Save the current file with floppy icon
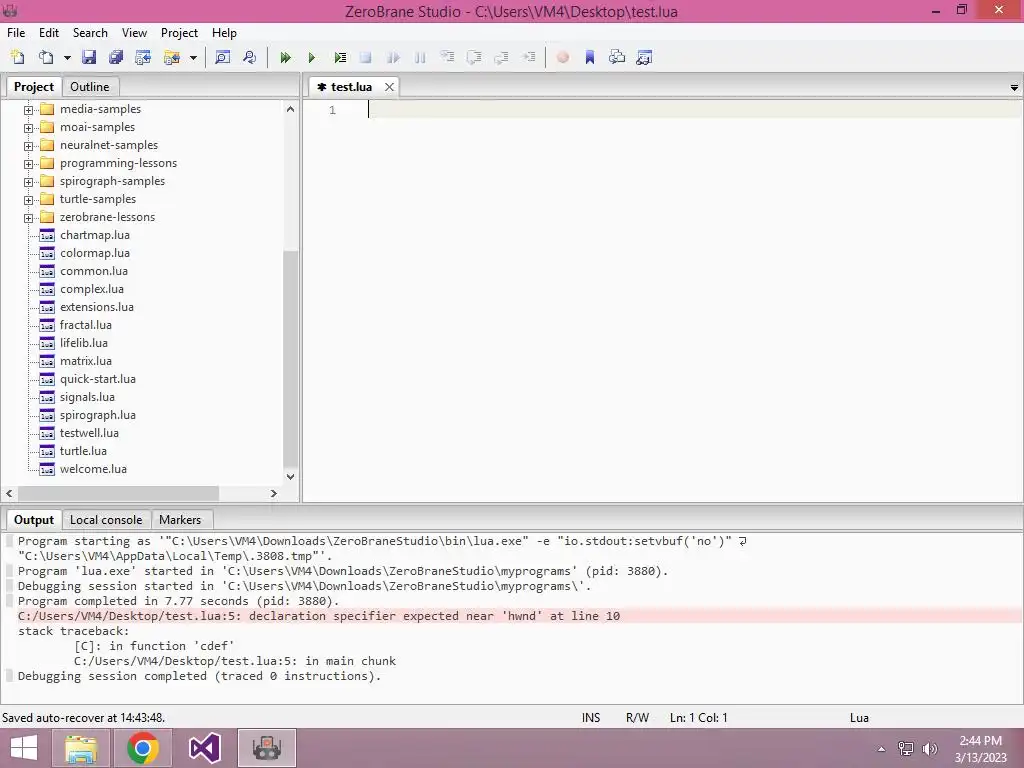This screenshot has width=1024, height=768. click(89, 57)
